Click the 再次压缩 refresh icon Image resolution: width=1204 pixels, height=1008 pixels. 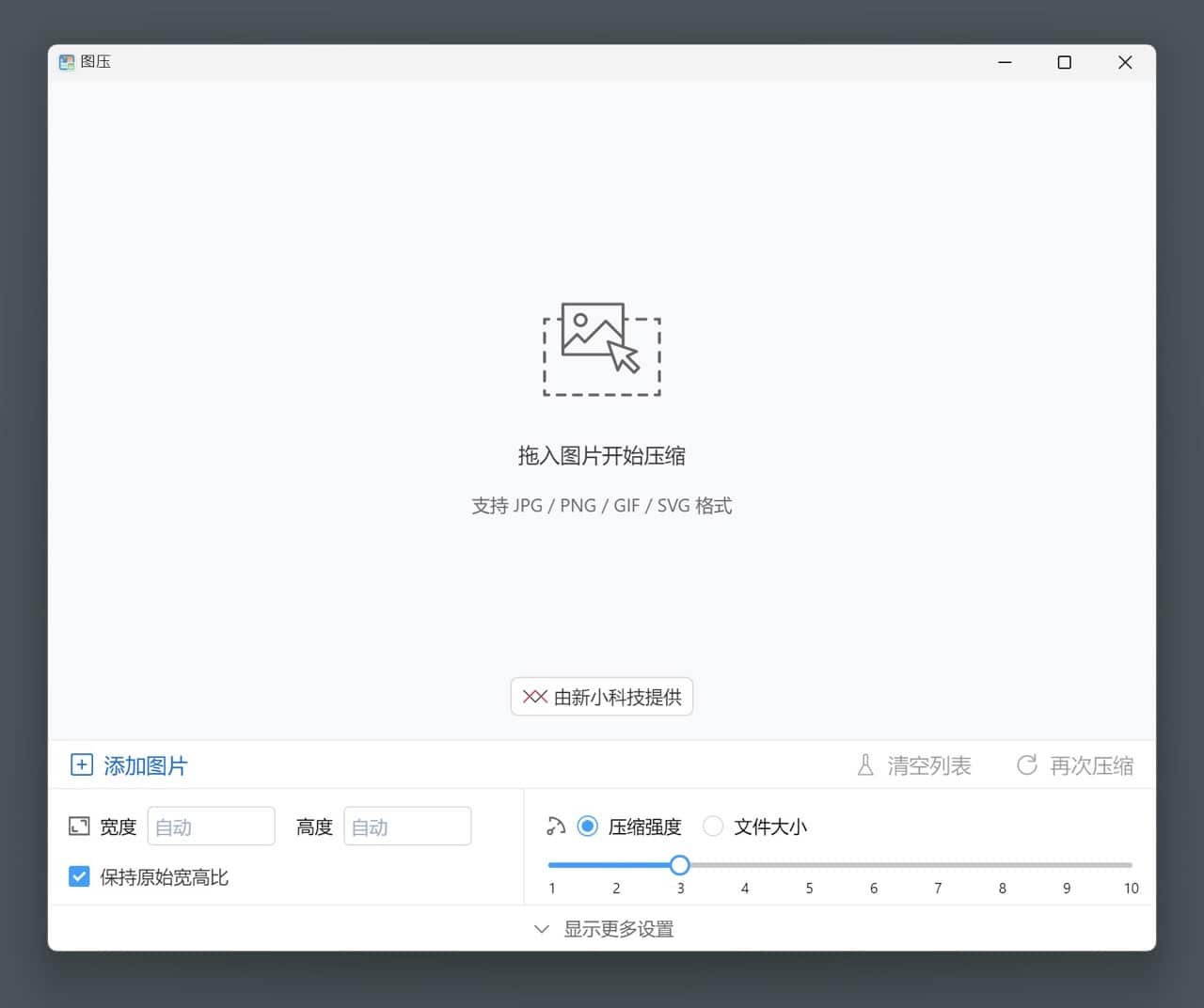click(x=1027, y=765)
